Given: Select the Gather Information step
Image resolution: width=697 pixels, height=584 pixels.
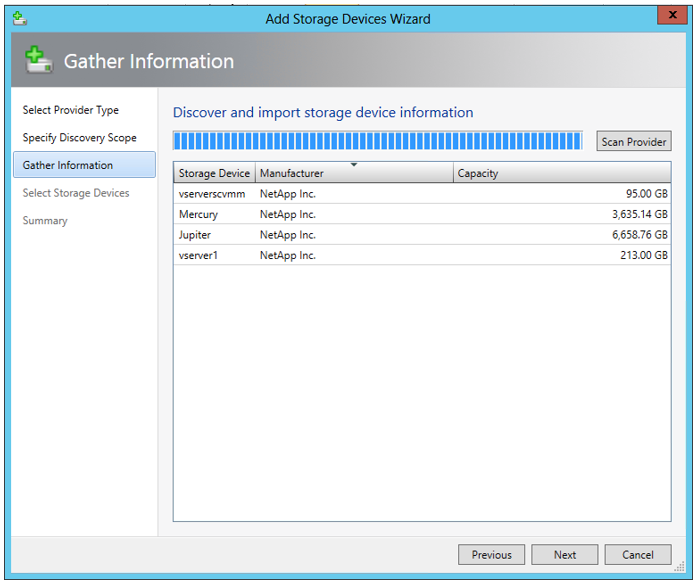Looking at the screenshot, I should [68, 165].
